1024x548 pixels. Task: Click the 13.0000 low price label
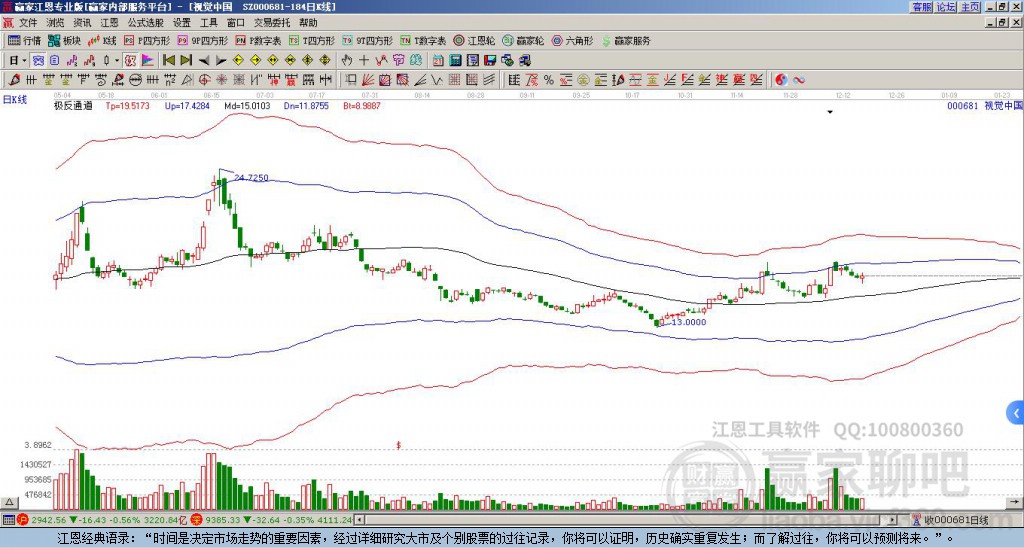689,322
